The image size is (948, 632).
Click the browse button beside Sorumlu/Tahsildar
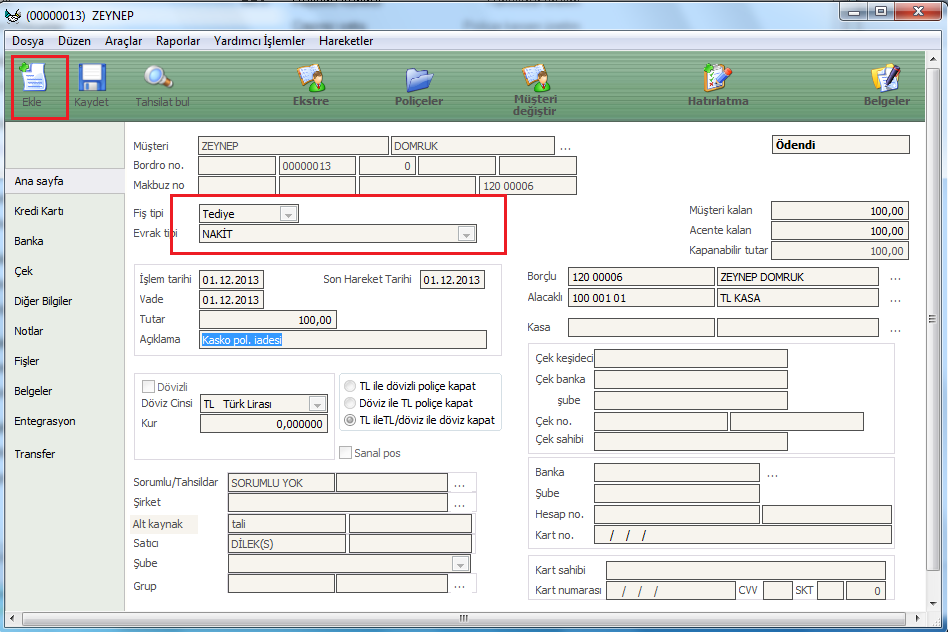[459, 484]
